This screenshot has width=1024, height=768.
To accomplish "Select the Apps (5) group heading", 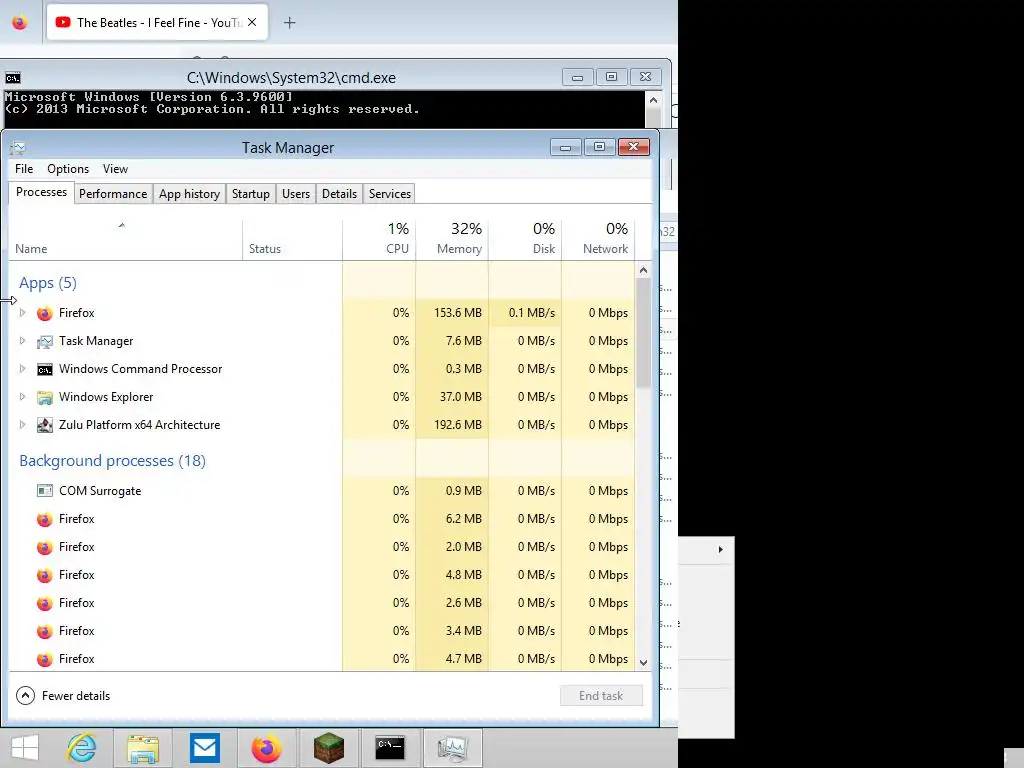I will (x=48, y=283).
